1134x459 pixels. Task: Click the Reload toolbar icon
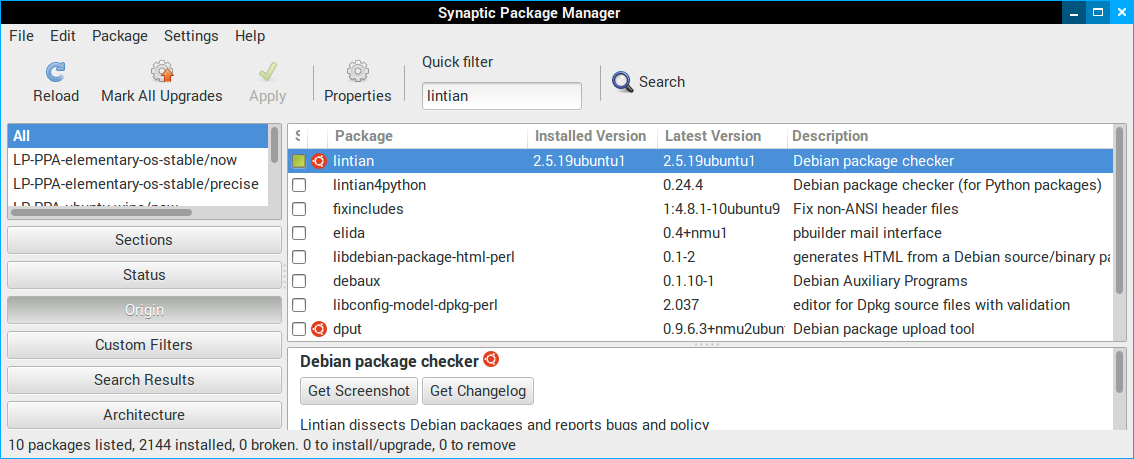(x=56, y=72)
